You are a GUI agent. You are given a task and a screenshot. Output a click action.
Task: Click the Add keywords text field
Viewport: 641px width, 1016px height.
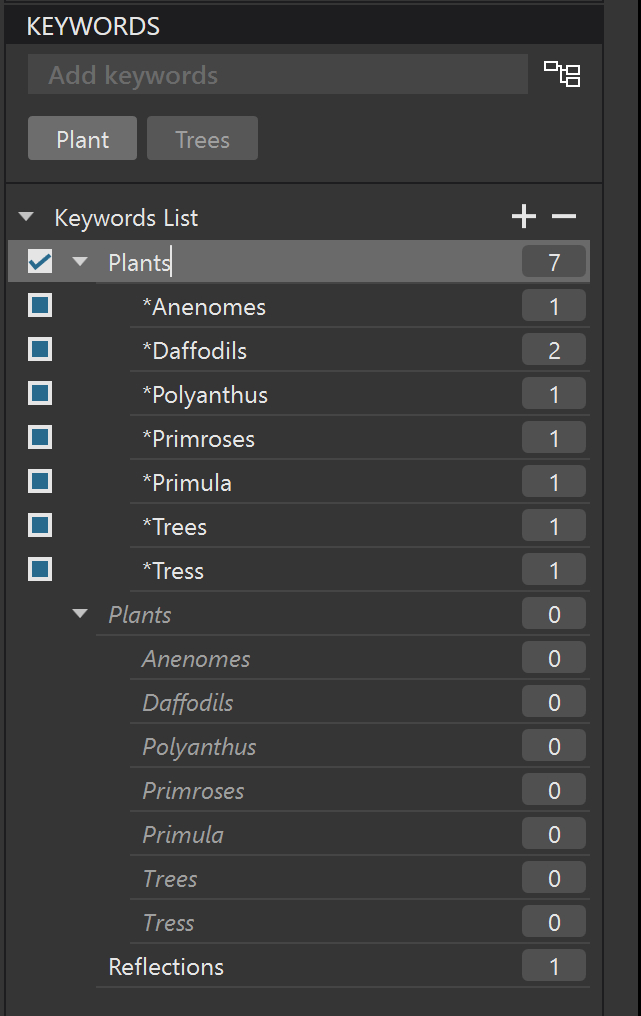coord(277,75)
